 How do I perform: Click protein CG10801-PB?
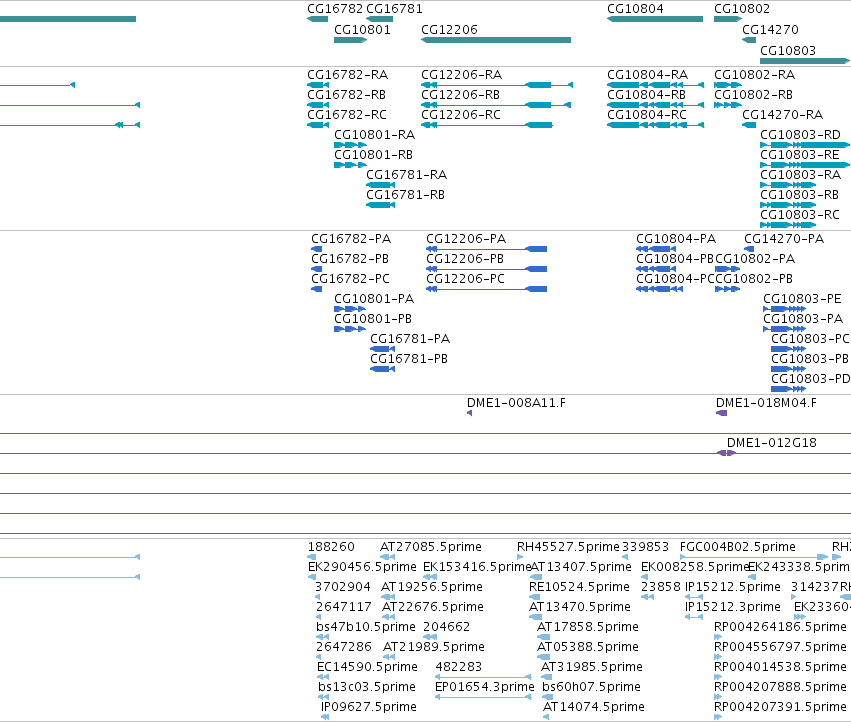373,319
